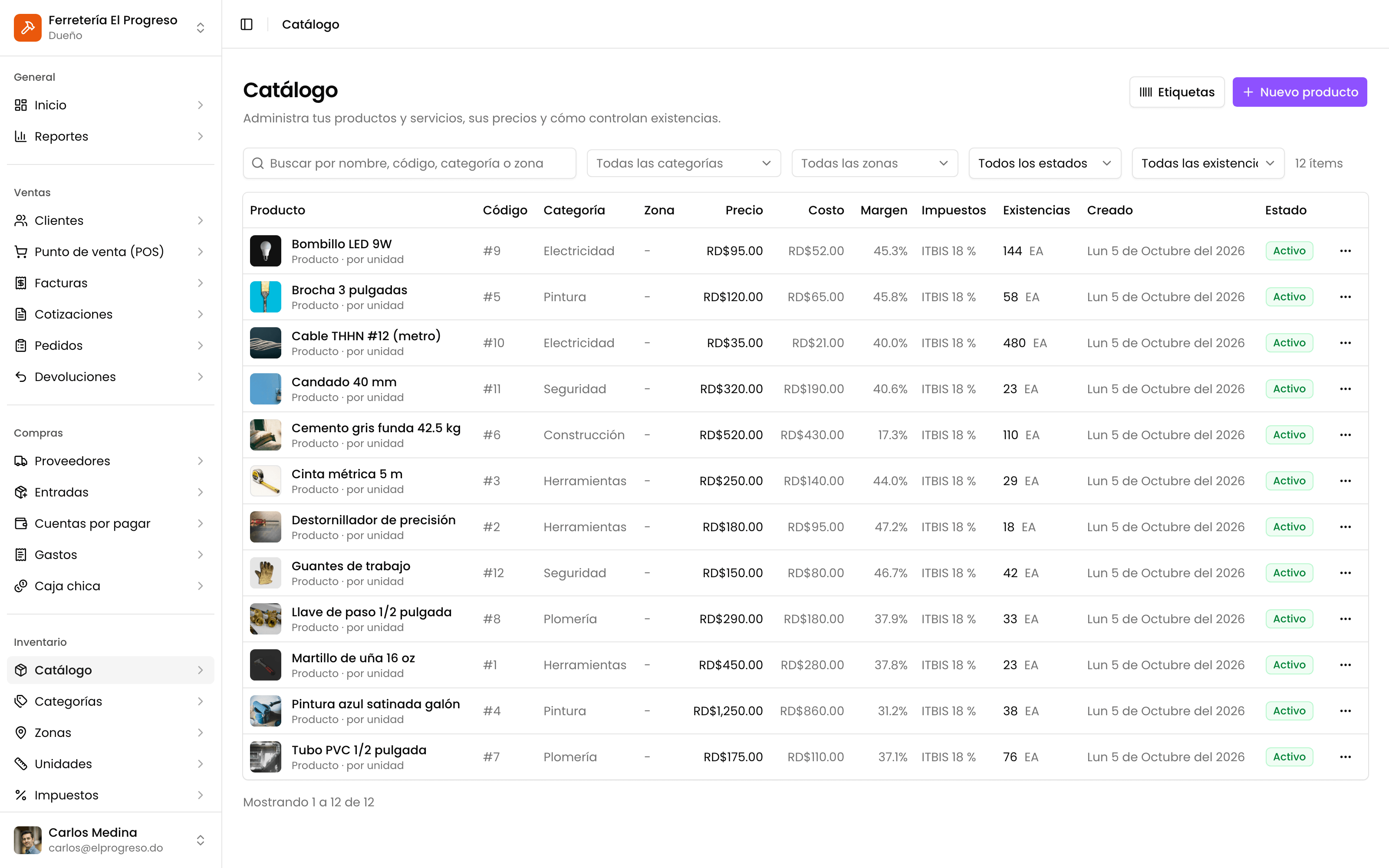Open row actions for Bombillo LED 9W
Screen dimensions: 1389x868
(x=1346, y=251)
